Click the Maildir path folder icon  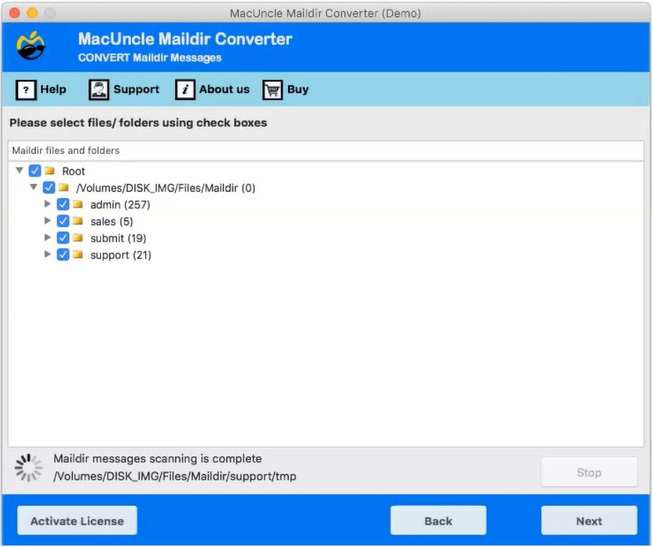(x=64, y=187)
